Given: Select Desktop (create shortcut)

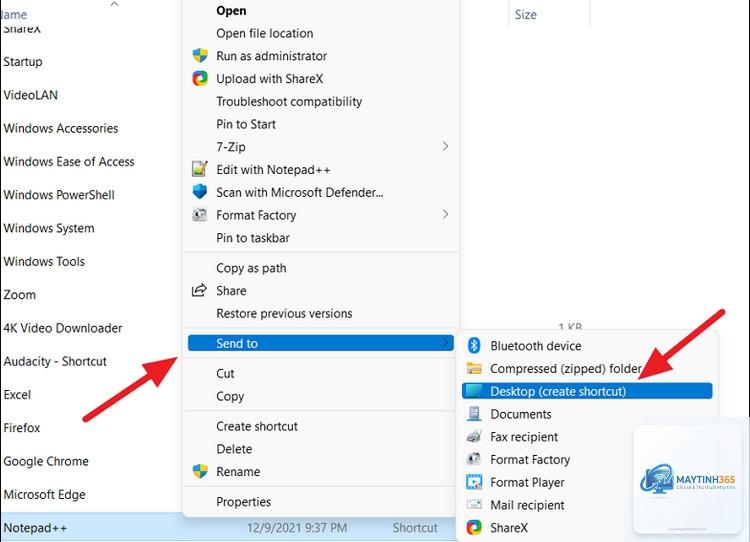Looking at the screenshot, I should coord(587,391).
